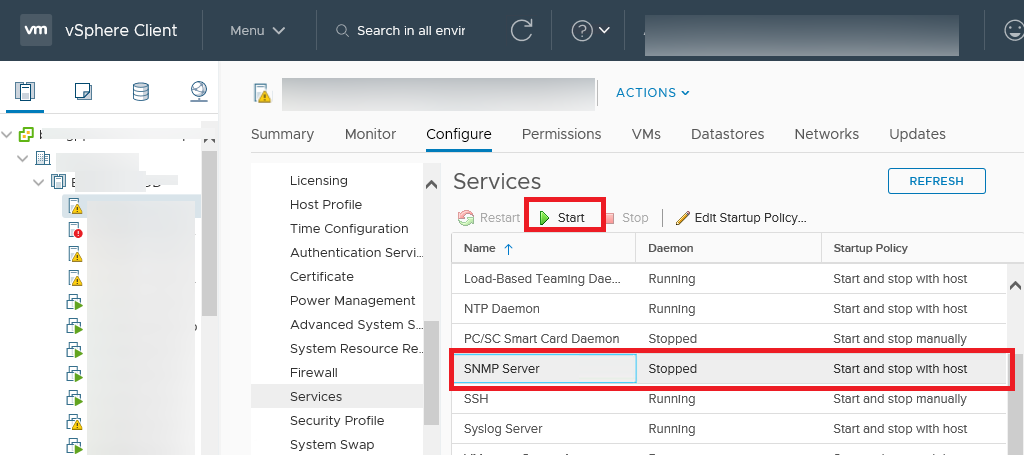The height and width of the screenshot is (455, 1024).
Task: Switch to the Monitor tab
Action: coord(370,134)
